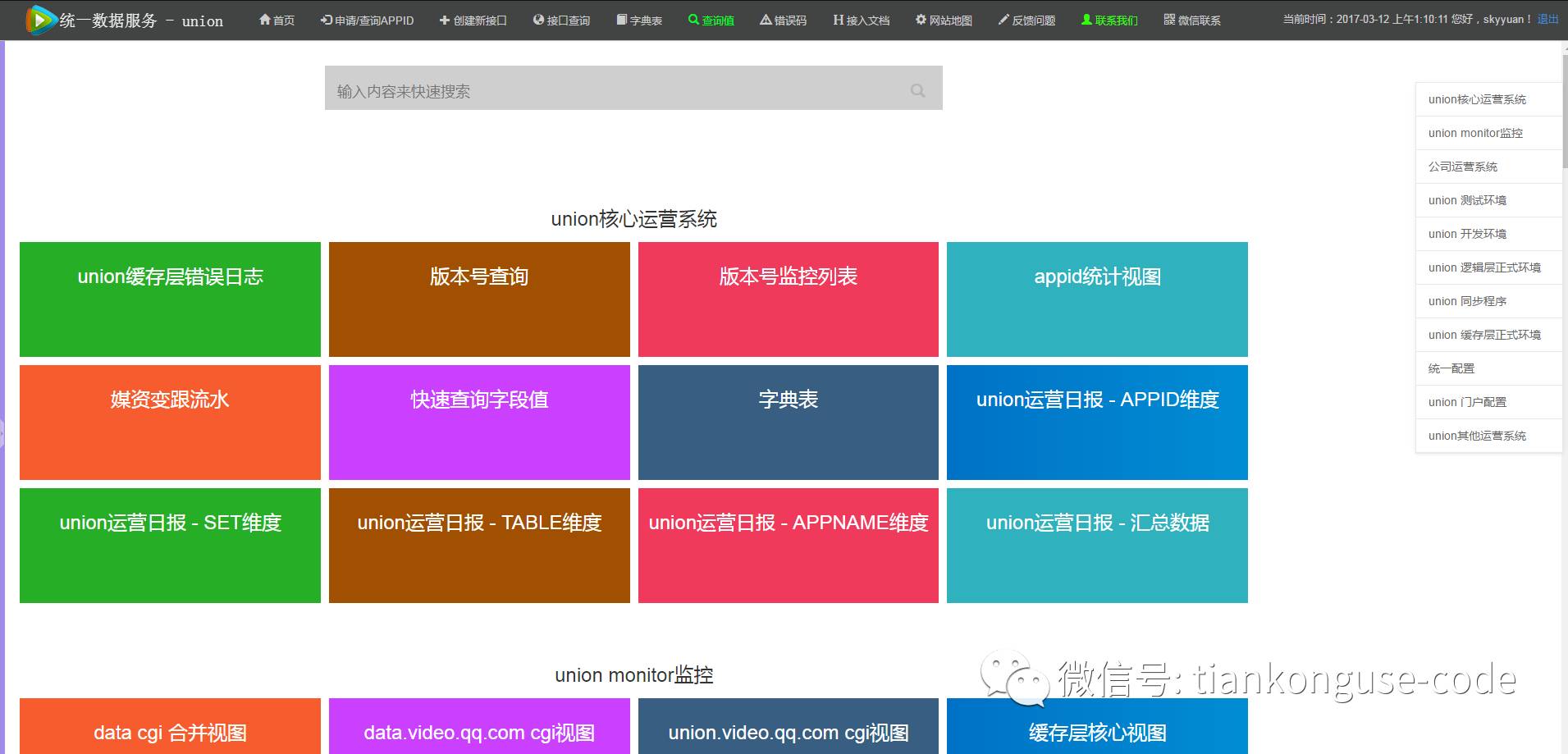Click the QR code icon for 微信联系
1568x754 pixels.
tap(1169, 20)
